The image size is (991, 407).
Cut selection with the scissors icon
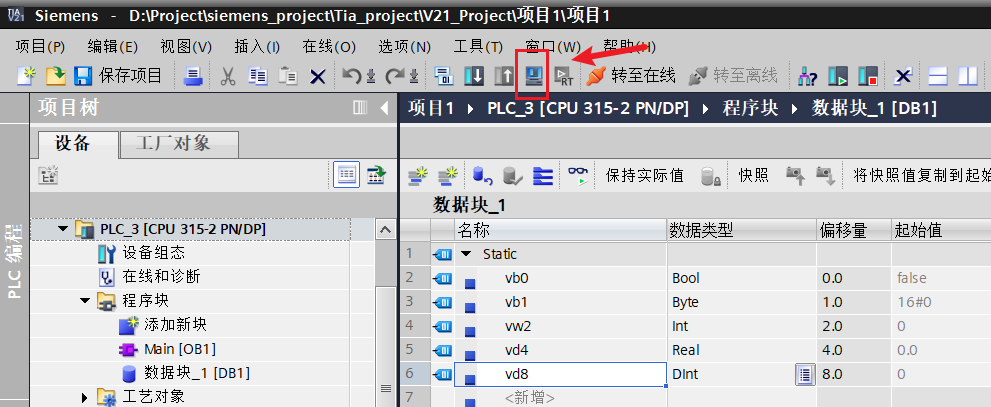coord(228,76)
